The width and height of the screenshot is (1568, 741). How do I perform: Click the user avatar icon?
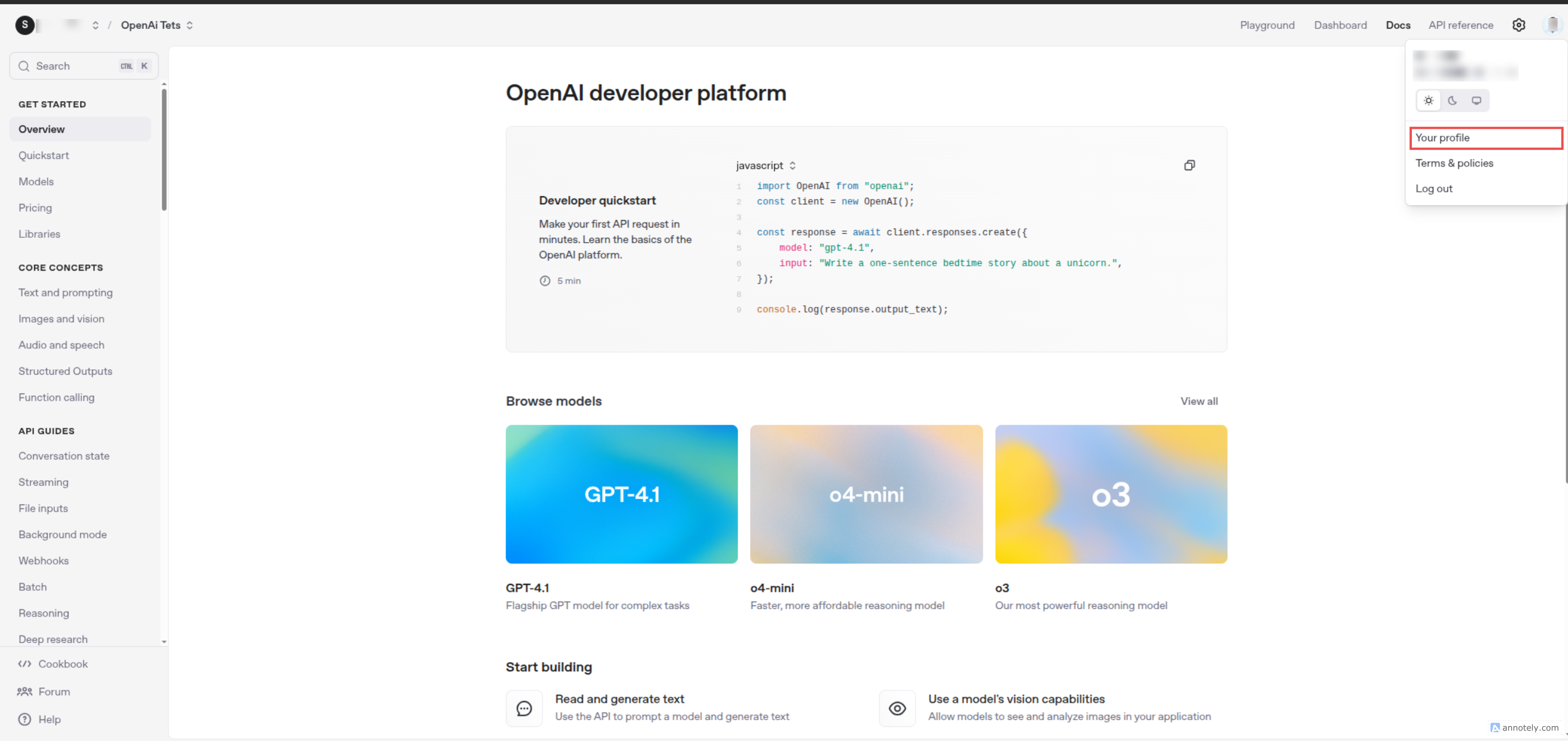pos(1552,25)
